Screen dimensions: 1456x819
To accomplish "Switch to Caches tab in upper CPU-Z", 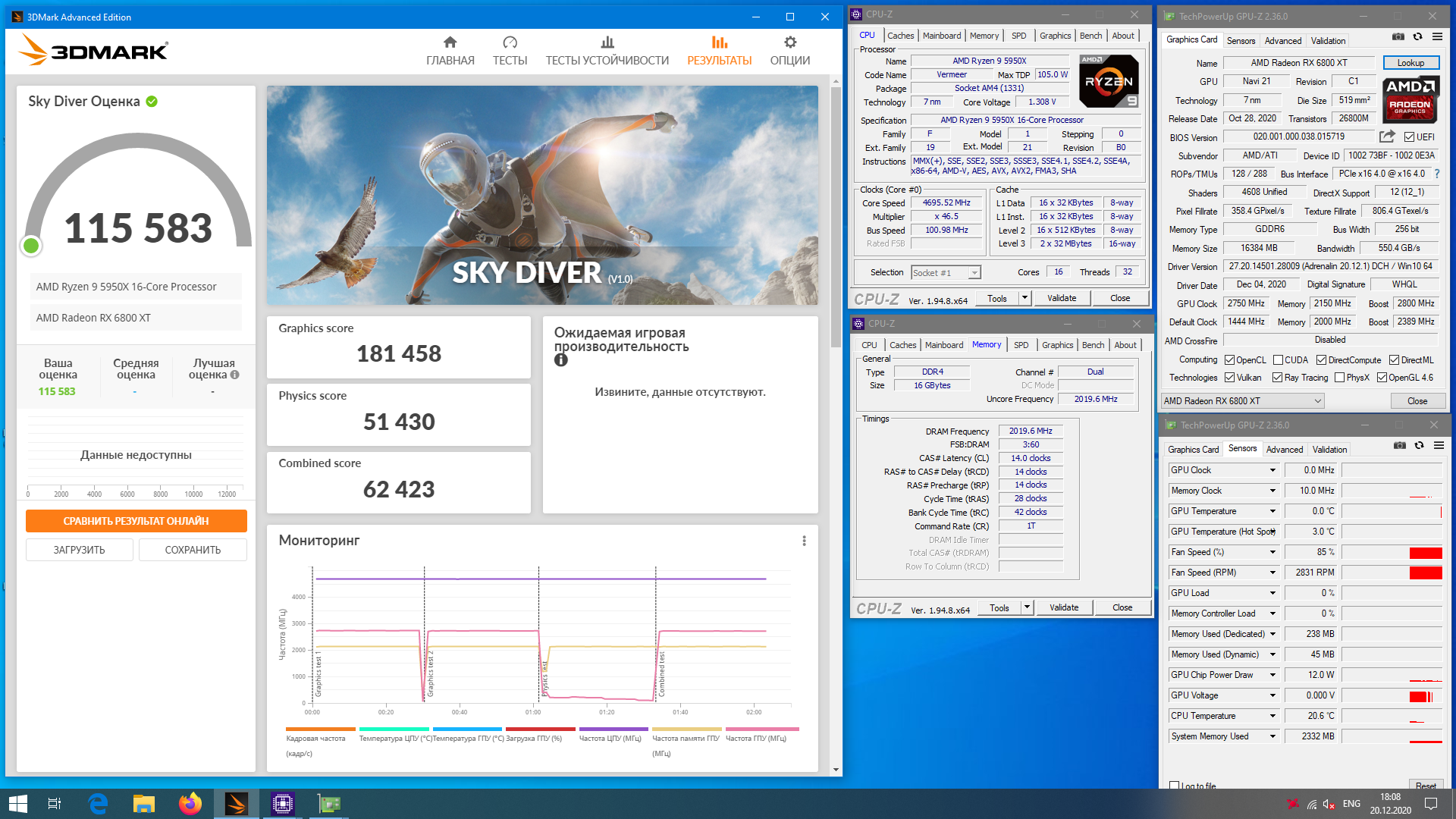I will pos(900,36).
